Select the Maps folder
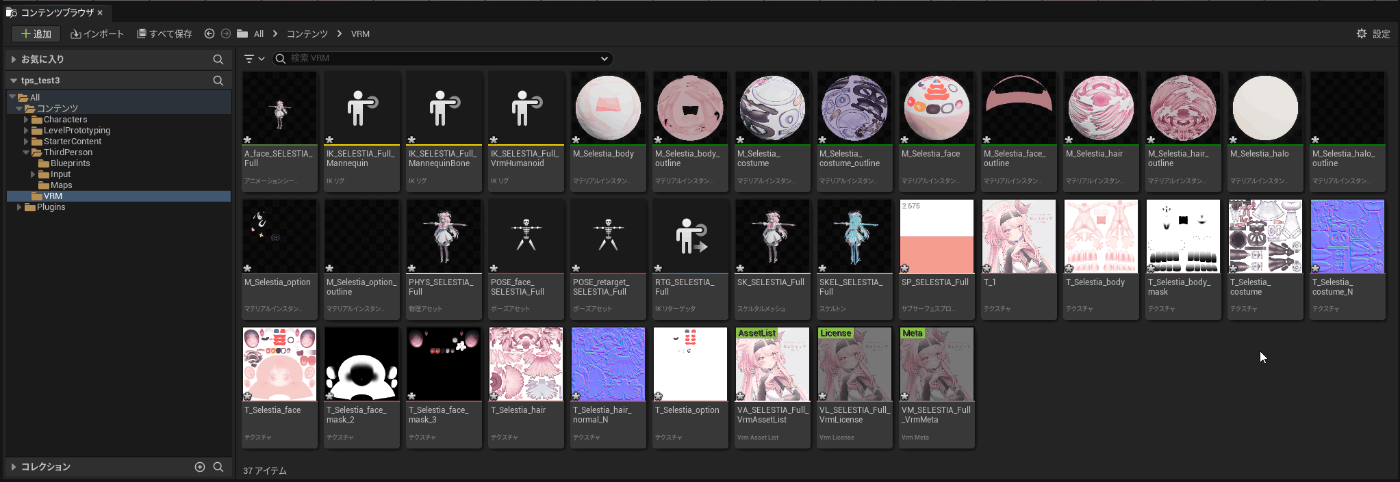Screen dimensions: 1400x482 click(x=118, y=185)
